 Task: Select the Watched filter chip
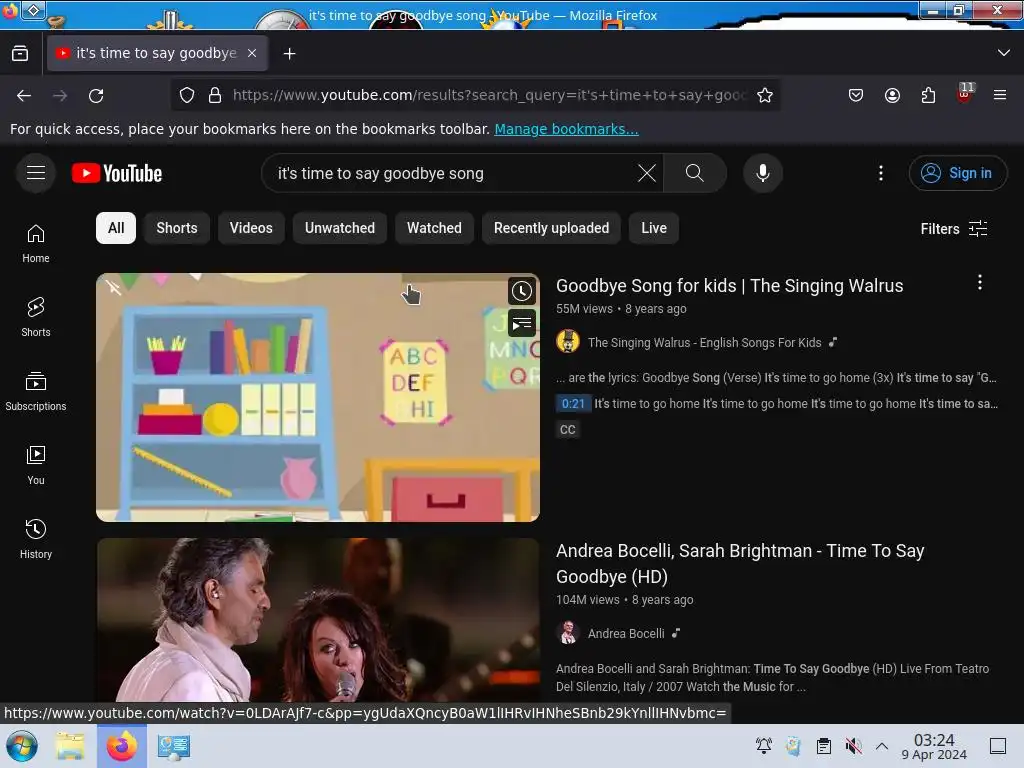pyautogui.click(x=434, y=228)
